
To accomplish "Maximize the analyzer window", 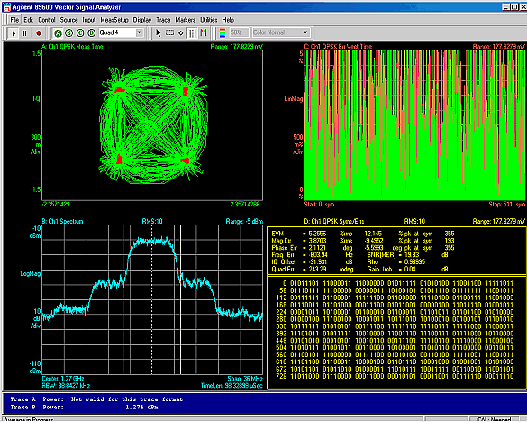I will click(514, 7).
